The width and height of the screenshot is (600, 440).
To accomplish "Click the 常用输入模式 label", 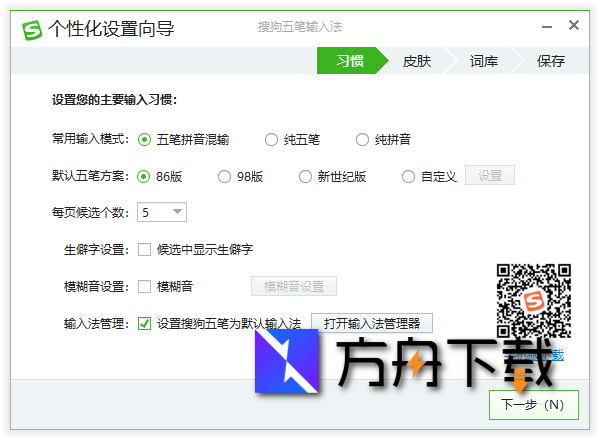I will click(x=90, y=139).
